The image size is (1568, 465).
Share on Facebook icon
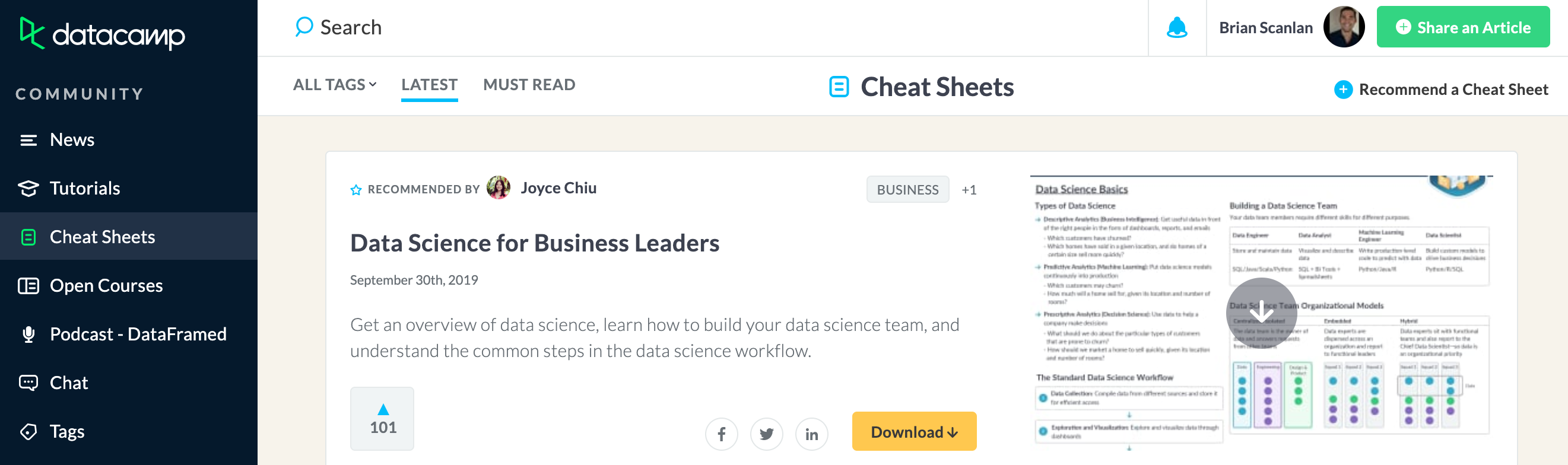[x=721, y=434]
